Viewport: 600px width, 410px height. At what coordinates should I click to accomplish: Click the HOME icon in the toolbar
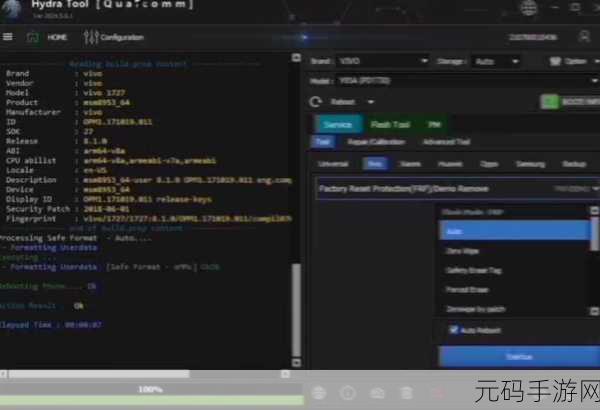coord(33,37)
